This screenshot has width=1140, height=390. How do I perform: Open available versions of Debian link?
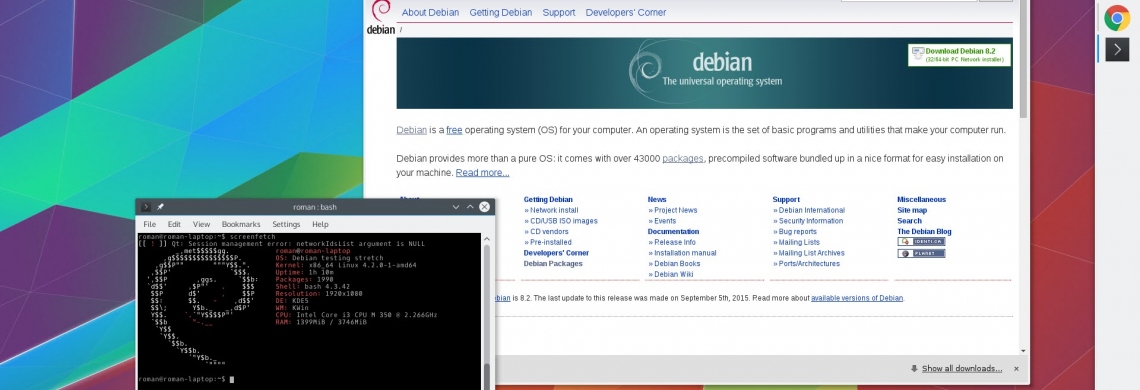856,298
